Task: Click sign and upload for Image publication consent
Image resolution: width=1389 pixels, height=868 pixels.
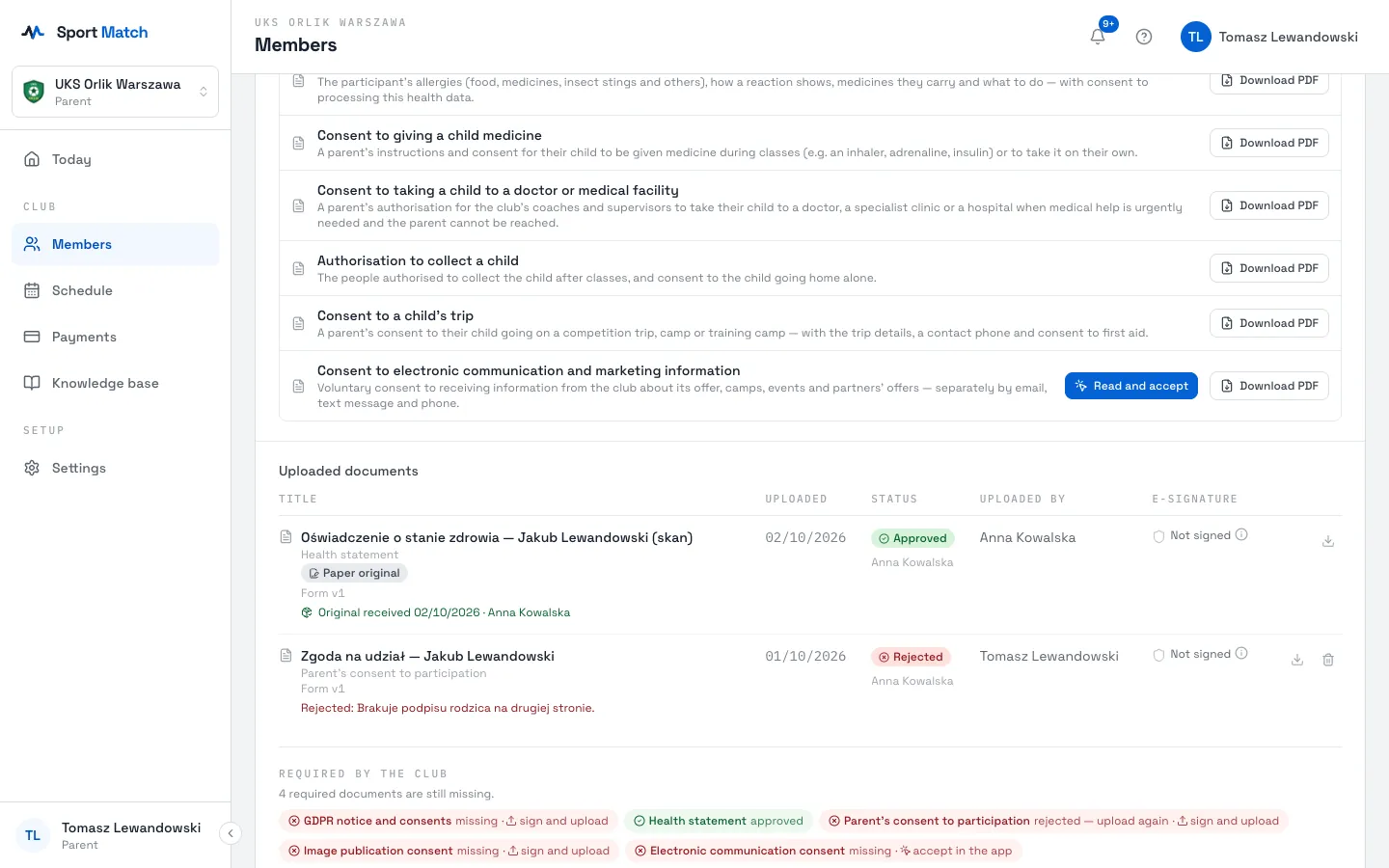Action: tap(558, 851)
